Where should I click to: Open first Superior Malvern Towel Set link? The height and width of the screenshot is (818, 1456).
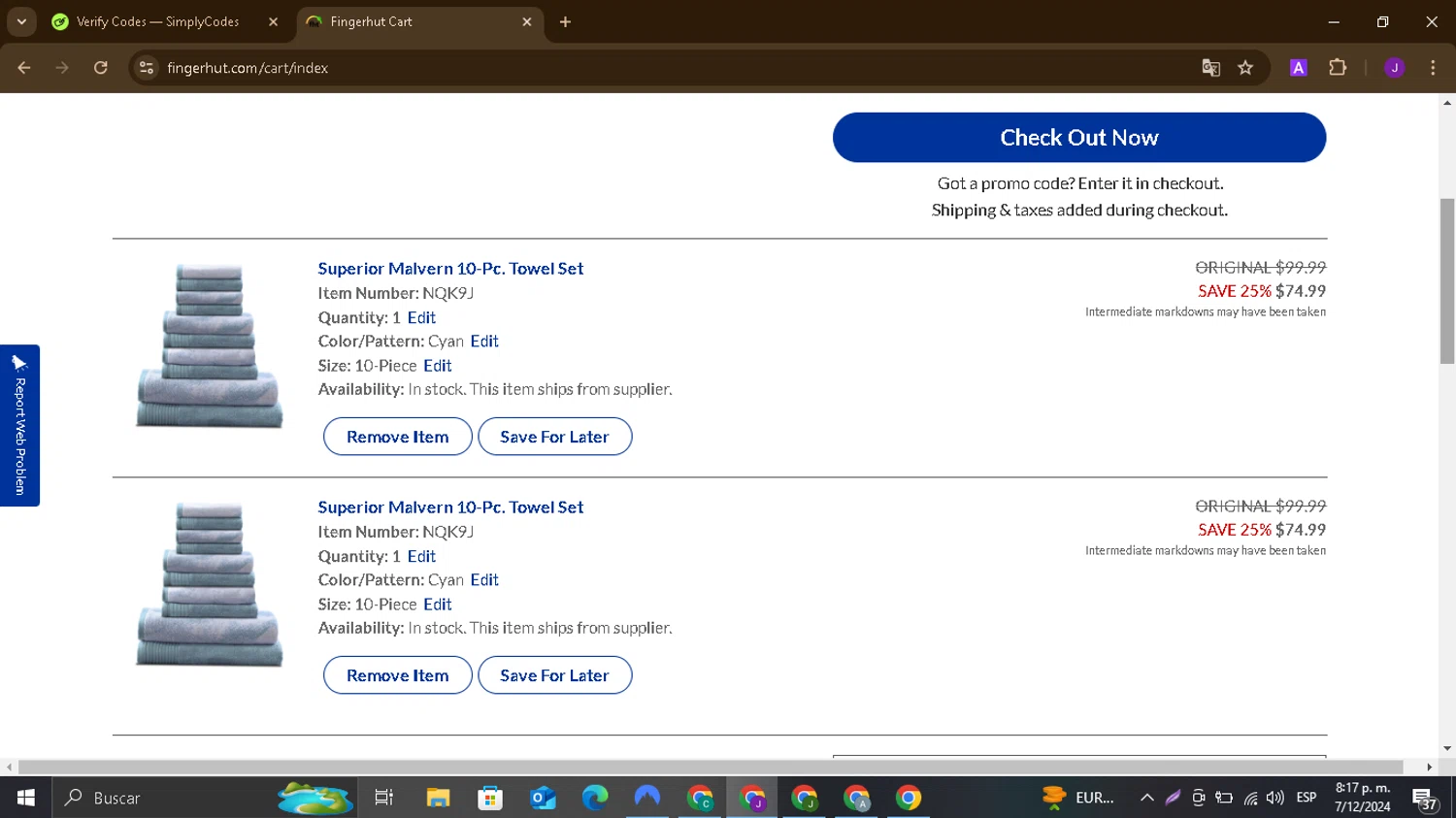pos(450,269)
